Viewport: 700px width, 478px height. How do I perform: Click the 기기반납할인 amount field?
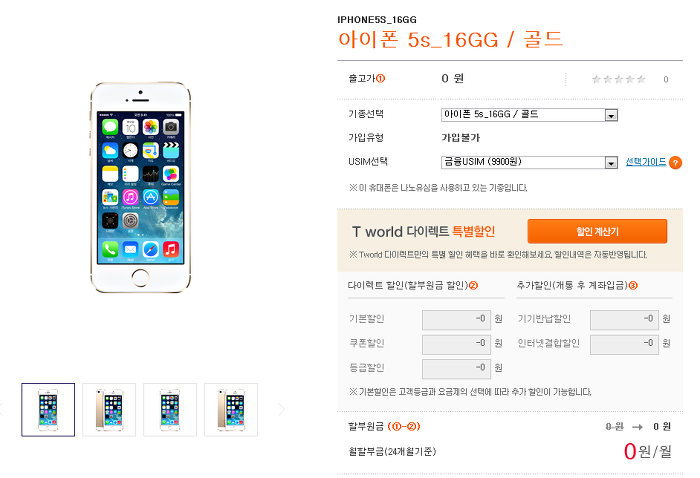(624, 320)
